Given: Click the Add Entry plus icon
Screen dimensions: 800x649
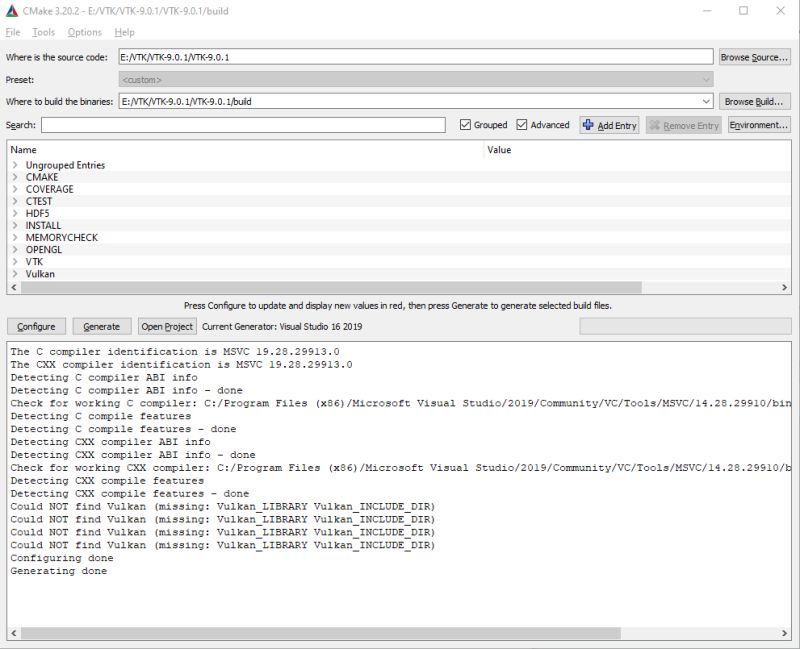Looking at the screenshot, I should pos(589,123).
